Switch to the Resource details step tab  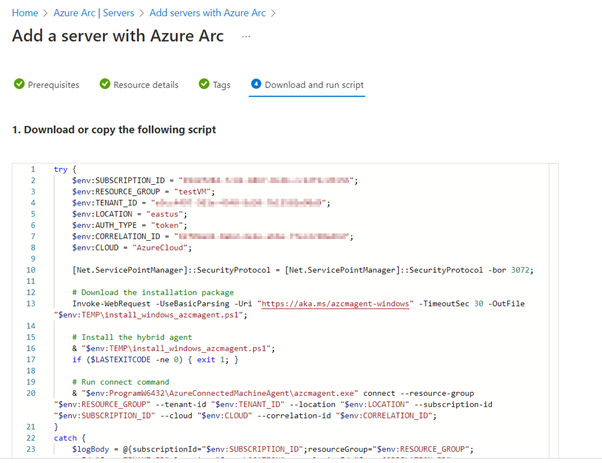coord(145,85)
